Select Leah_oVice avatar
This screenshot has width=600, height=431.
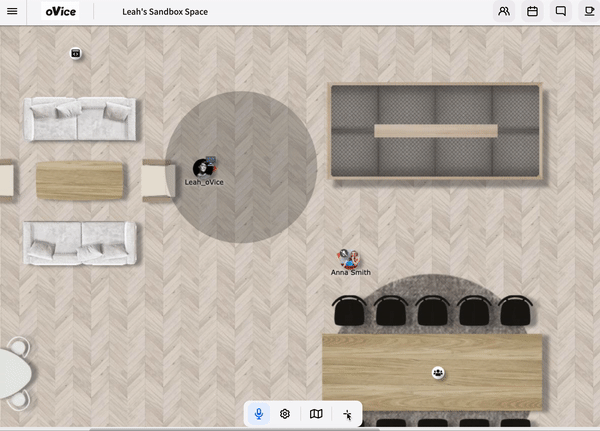click(x=204, y=168)
